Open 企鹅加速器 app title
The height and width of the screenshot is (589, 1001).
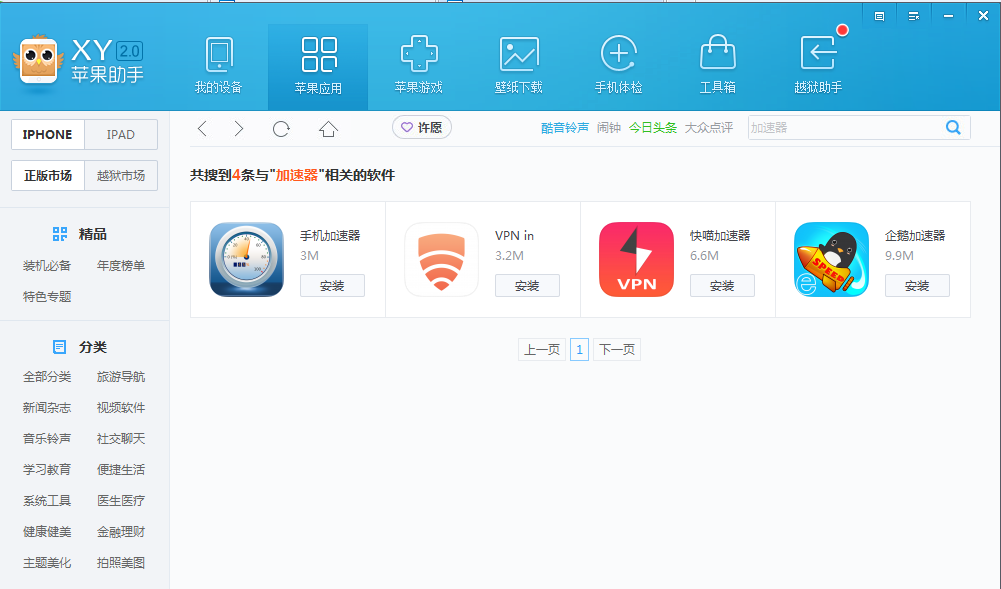point(915,235)
